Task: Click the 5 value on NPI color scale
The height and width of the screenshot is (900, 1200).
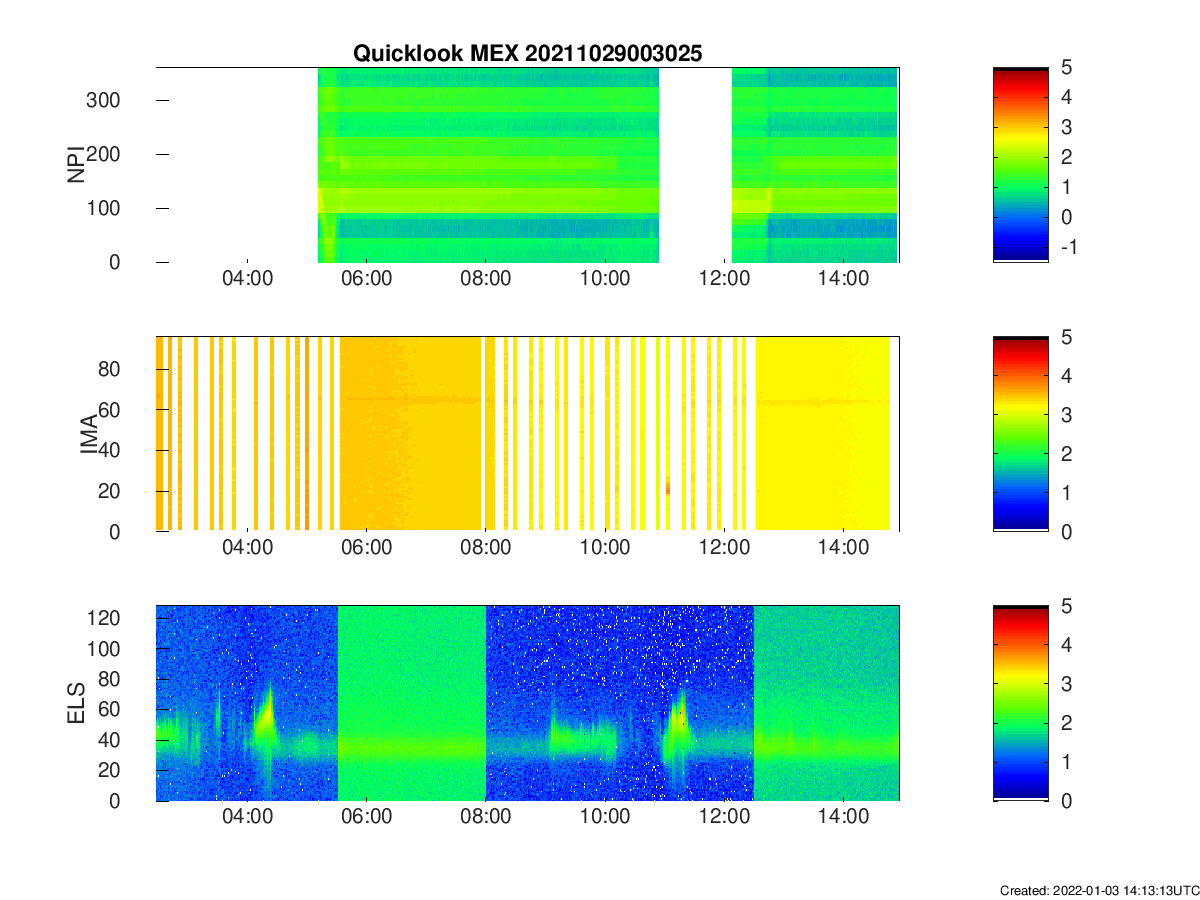Action: (1067, 67)
